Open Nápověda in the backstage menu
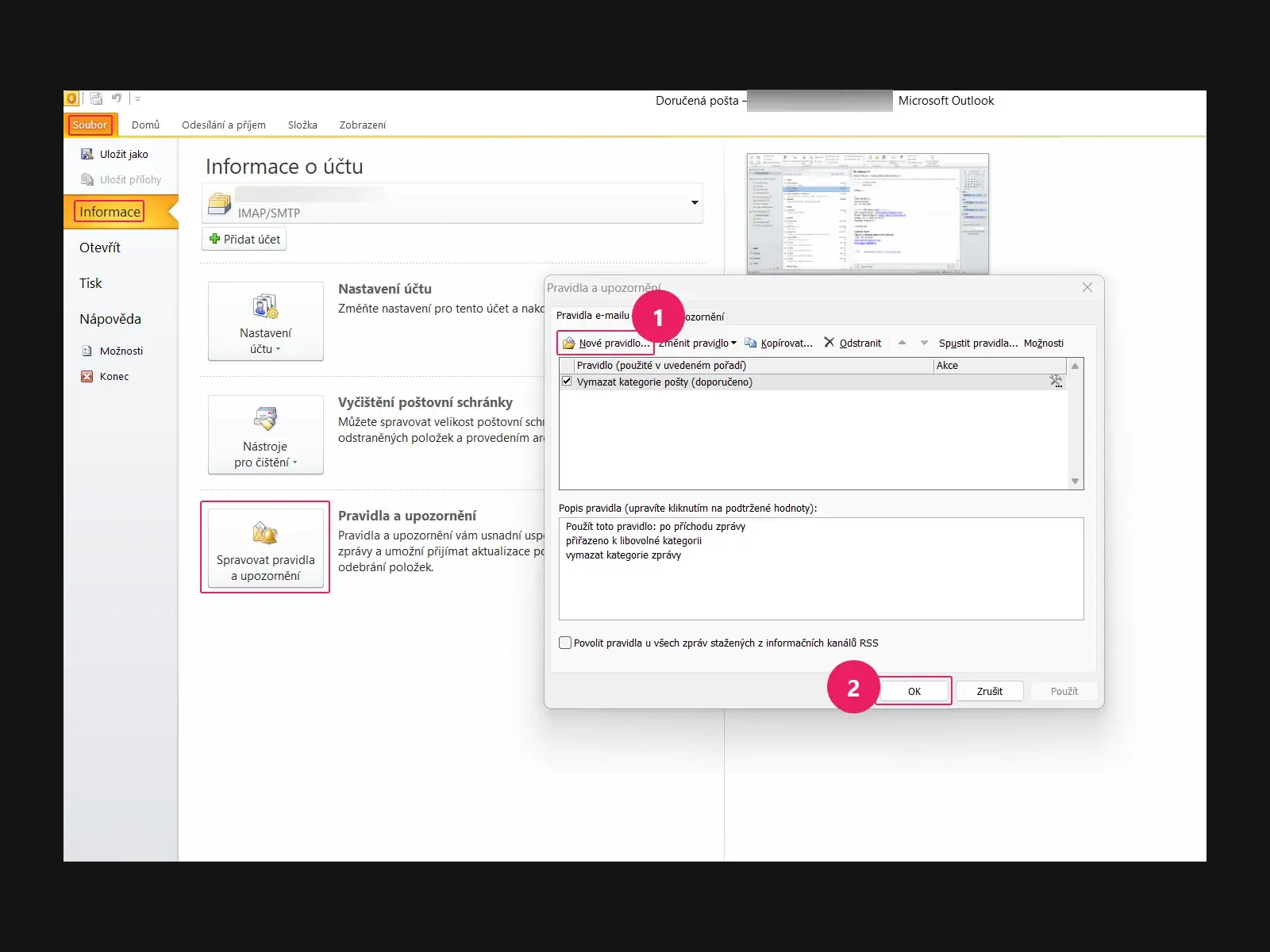This screenshot has width=1270, height=952. tap(110, 319)
